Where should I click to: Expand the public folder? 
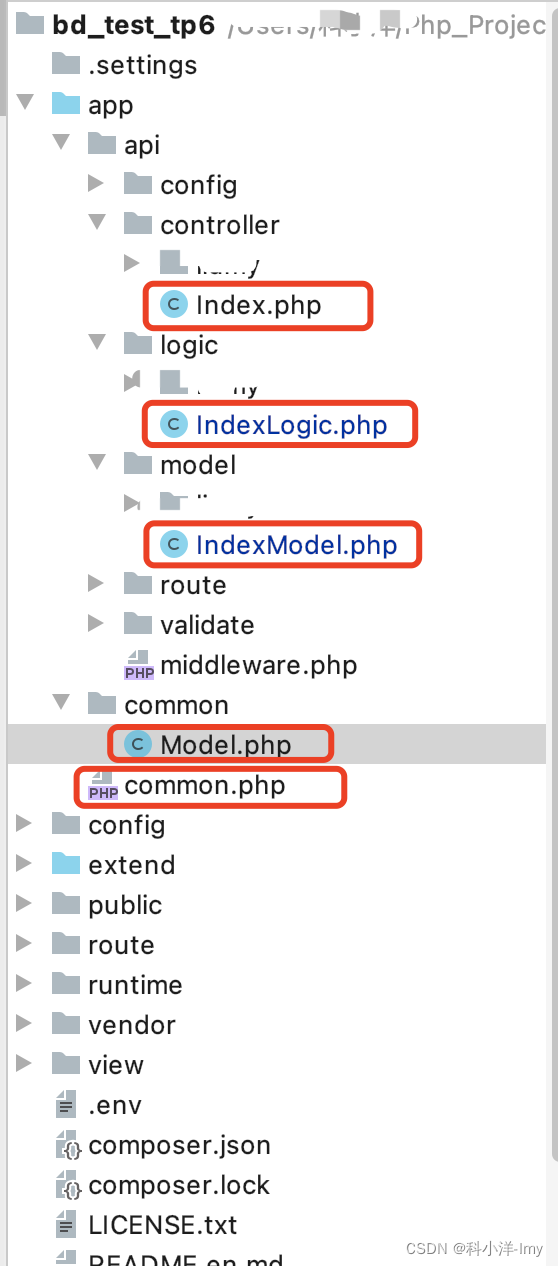tap(24, 904)
